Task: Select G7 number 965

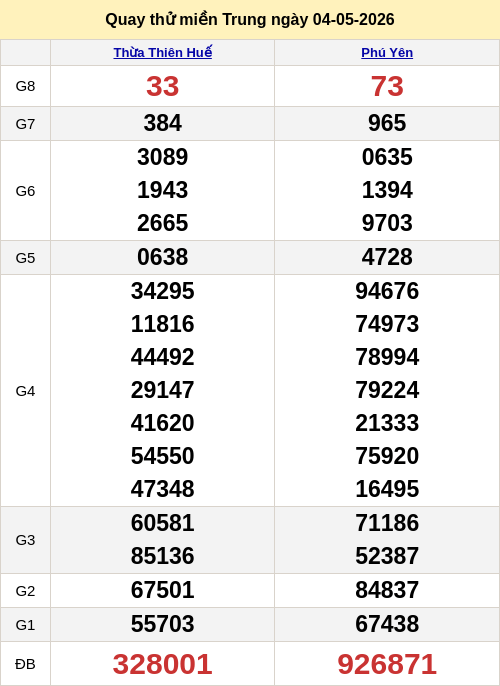Action: [387, 123]
